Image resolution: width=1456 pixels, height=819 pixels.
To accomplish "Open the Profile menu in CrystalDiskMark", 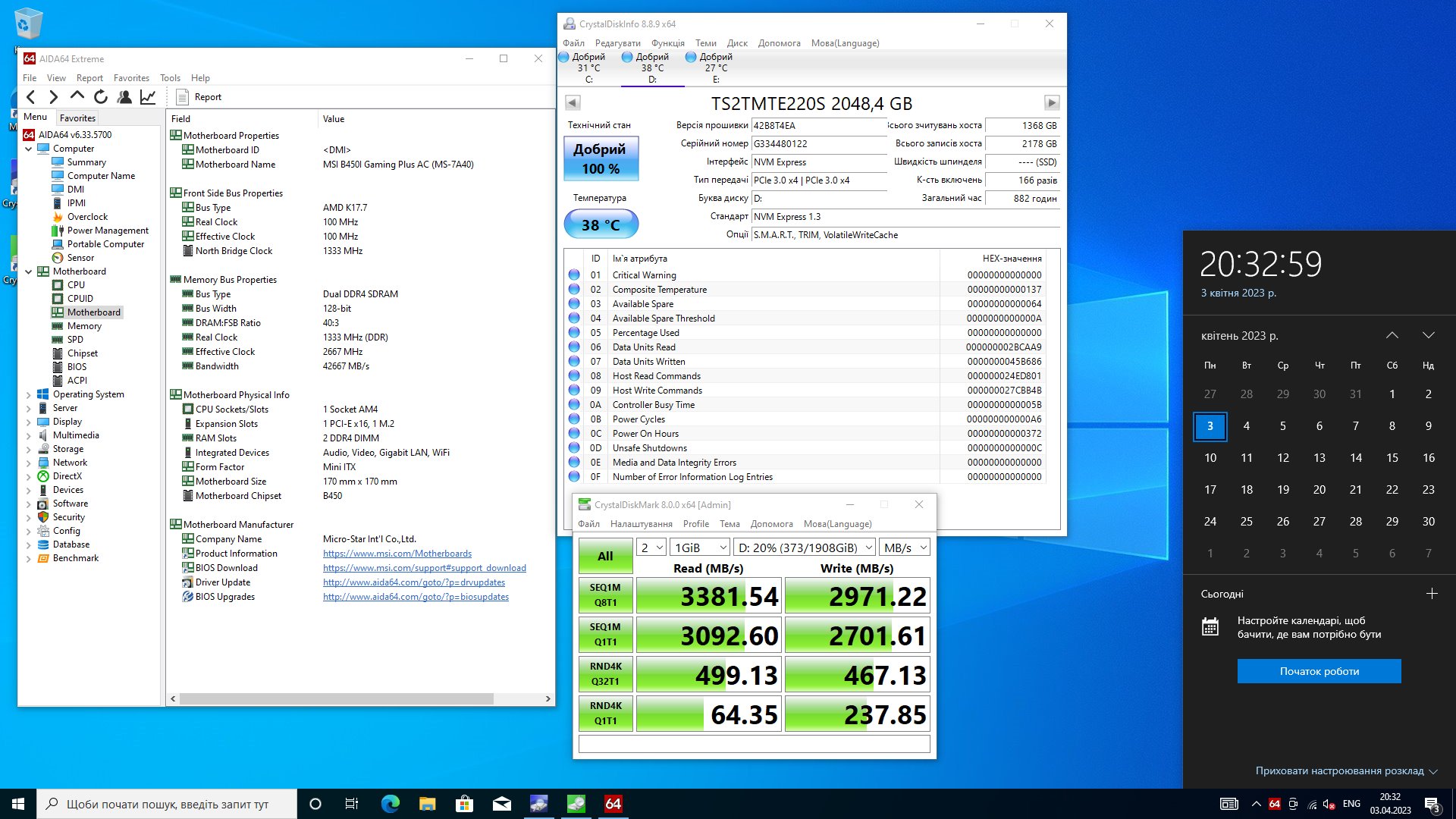I will tap(696, 524).
